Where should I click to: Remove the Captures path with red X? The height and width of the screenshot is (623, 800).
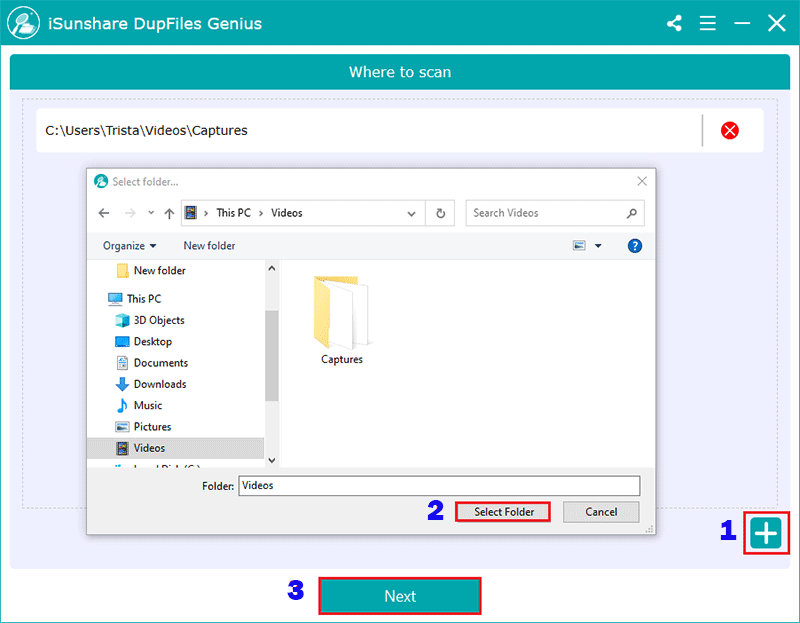[730, 130]
